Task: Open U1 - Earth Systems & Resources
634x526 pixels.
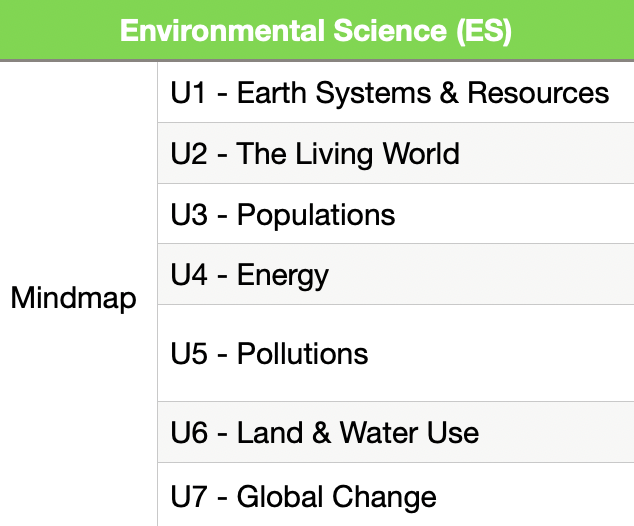Action: (390, 93)
